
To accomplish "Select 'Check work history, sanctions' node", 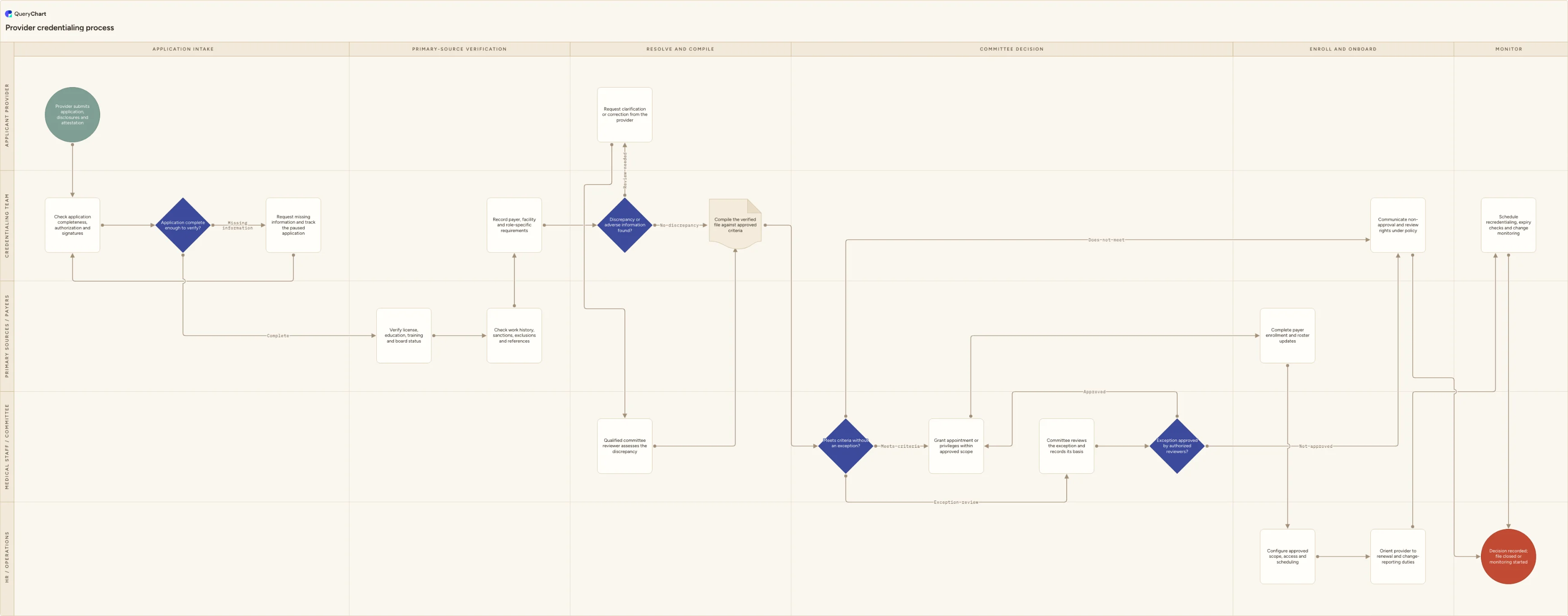I will click(514, 335).
